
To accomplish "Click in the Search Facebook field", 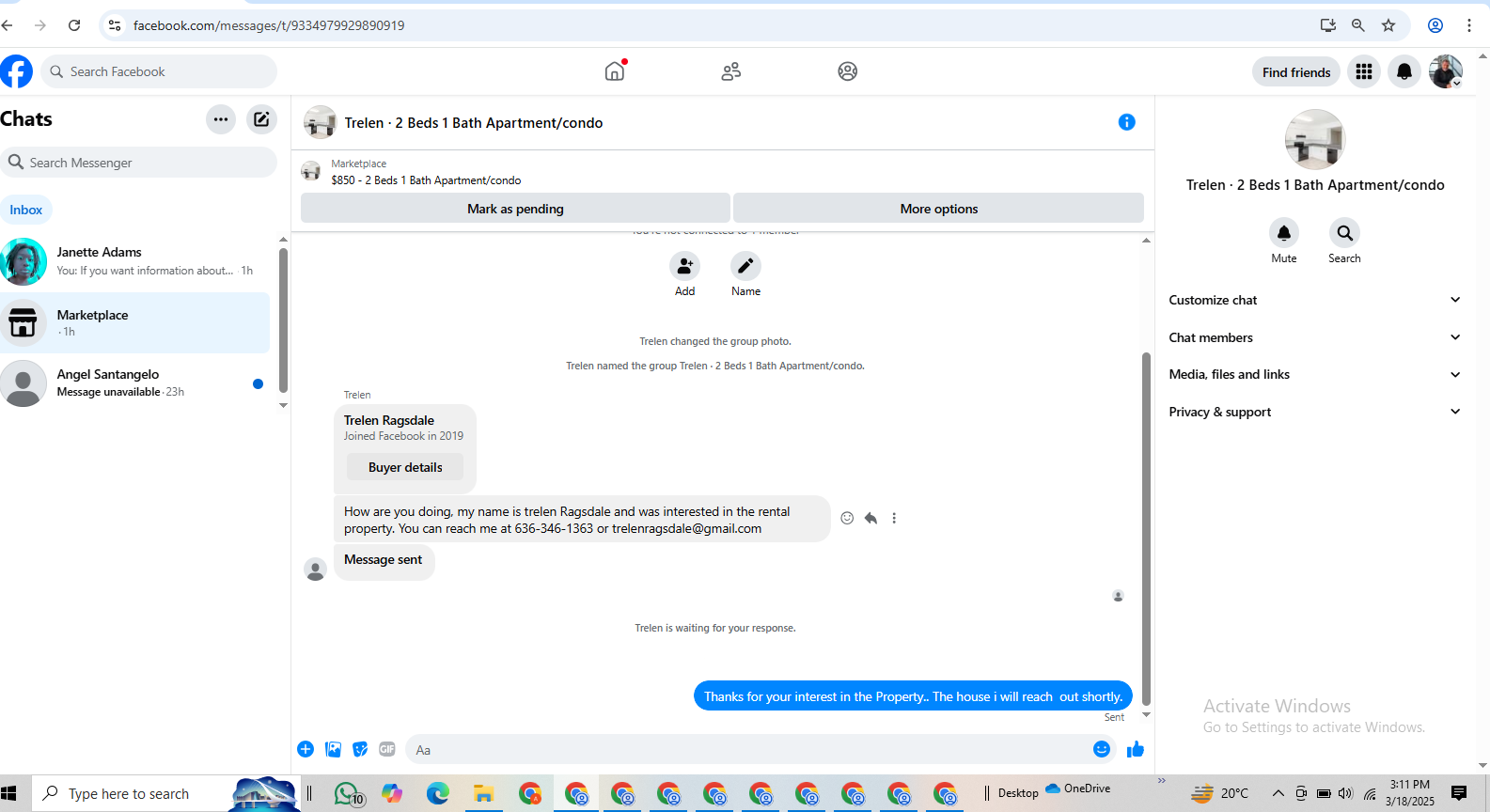I will [159, 71].
